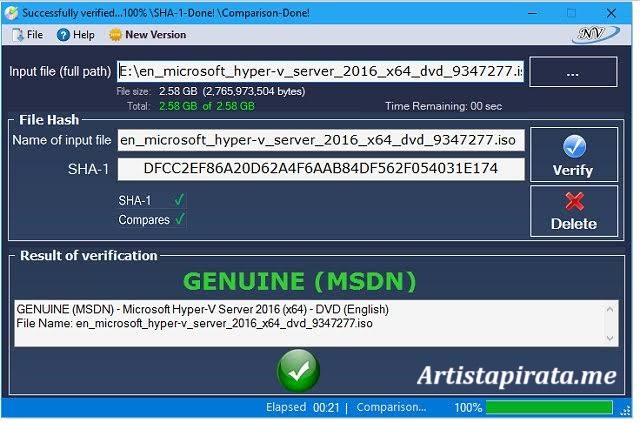
Task: Open the New Version menu item
Action: point(148,35)
